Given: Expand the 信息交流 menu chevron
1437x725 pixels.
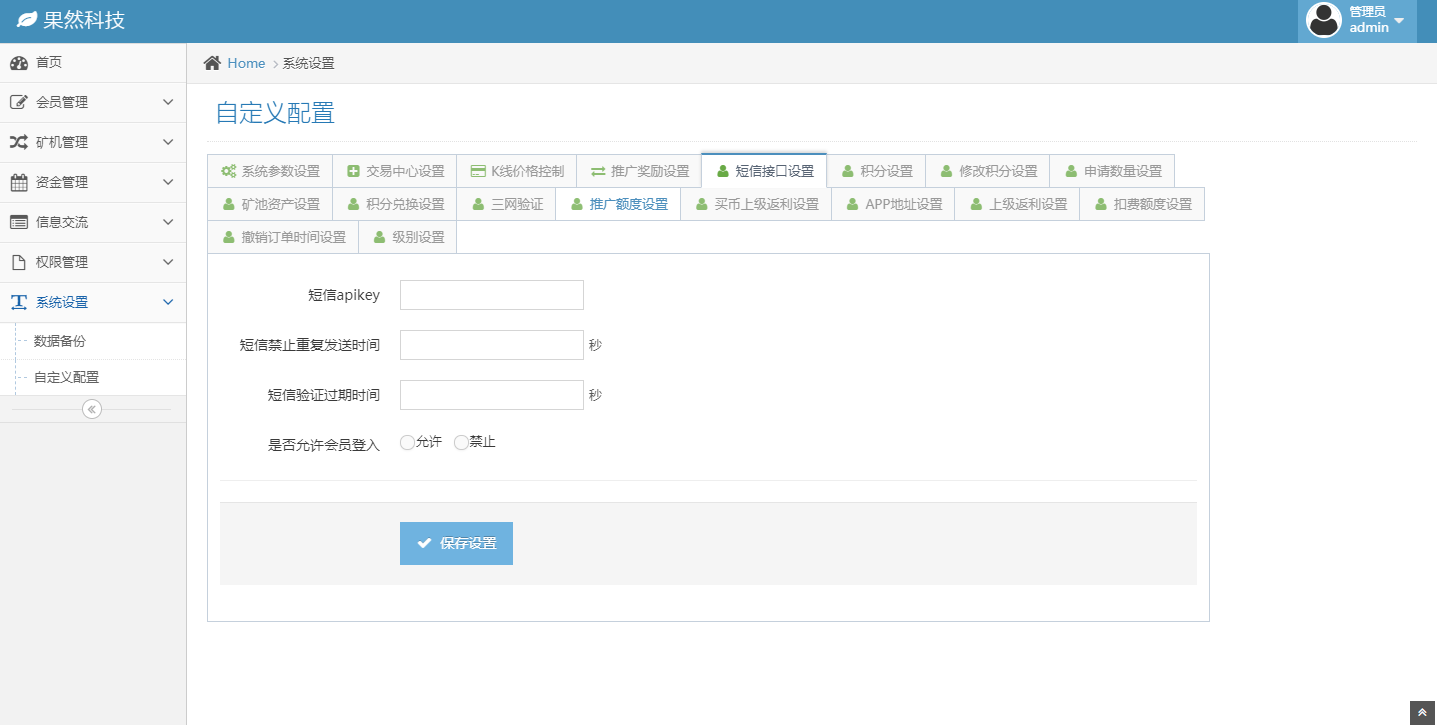Looking at the screenshot, I should [x=168, y=222].
